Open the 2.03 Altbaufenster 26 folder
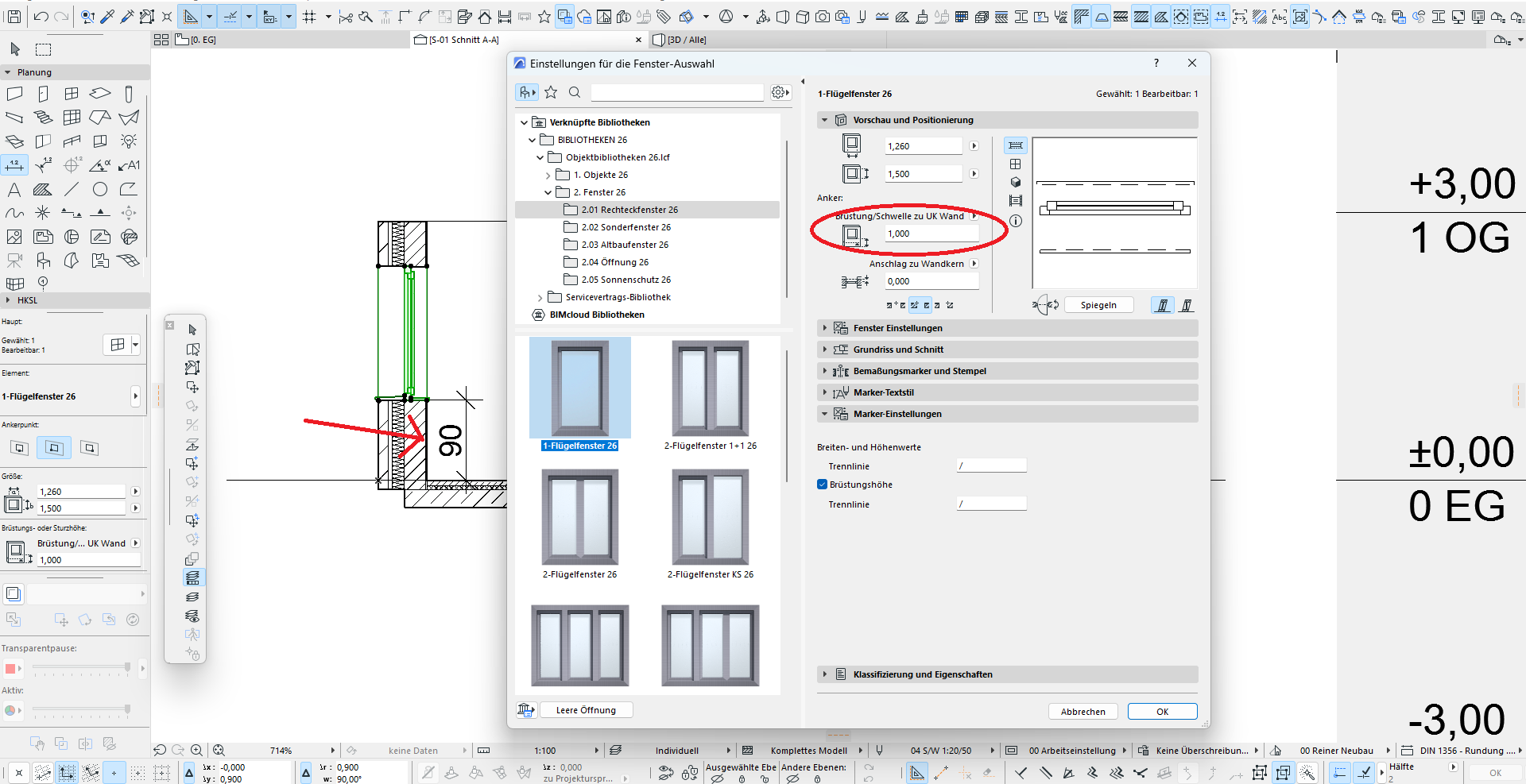 click(616, 245)
